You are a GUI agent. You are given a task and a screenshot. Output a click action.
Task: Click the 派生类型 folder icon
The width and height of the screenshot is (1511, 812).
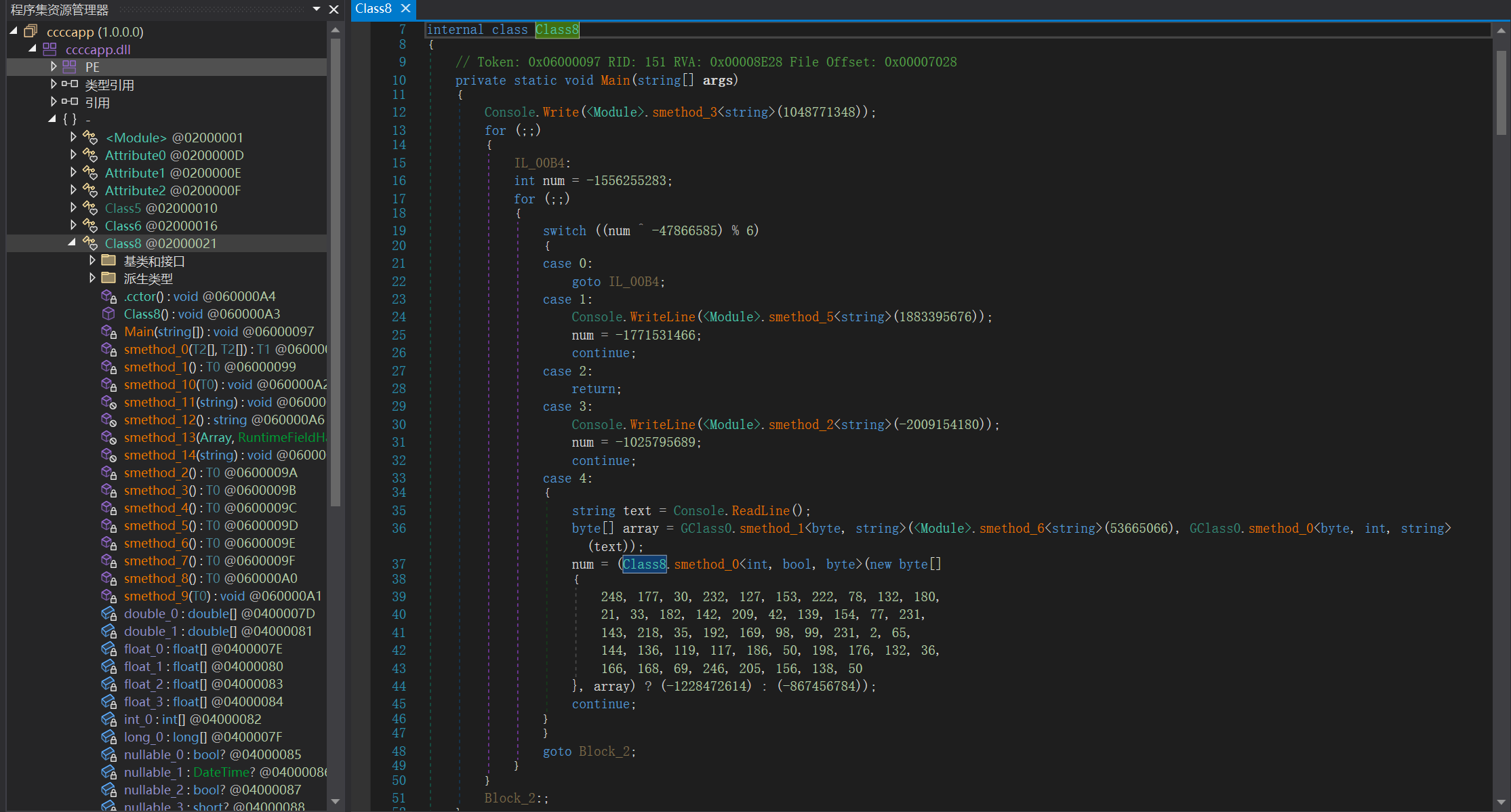(x=108, y=278)
